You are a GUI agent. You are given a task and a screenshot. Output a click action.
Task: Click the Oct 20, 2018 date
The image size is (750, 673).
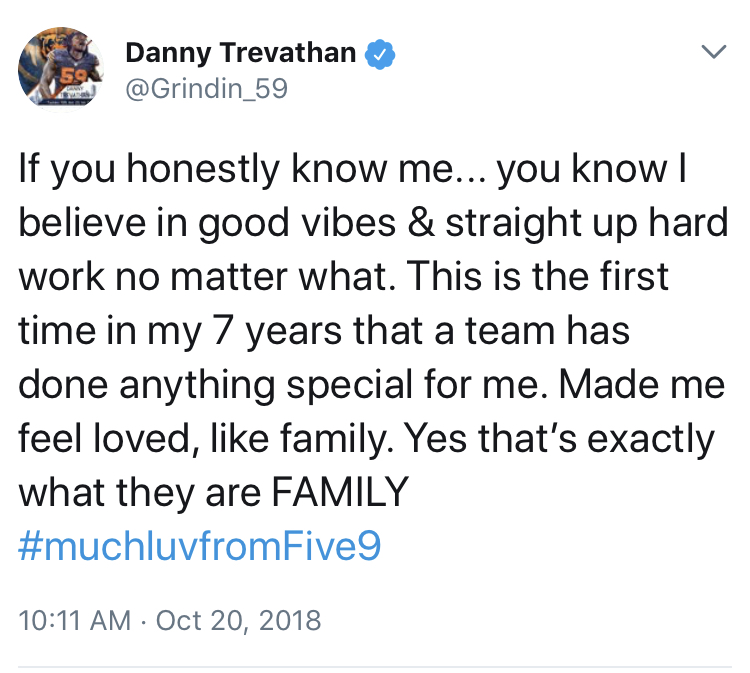[238, 621]
